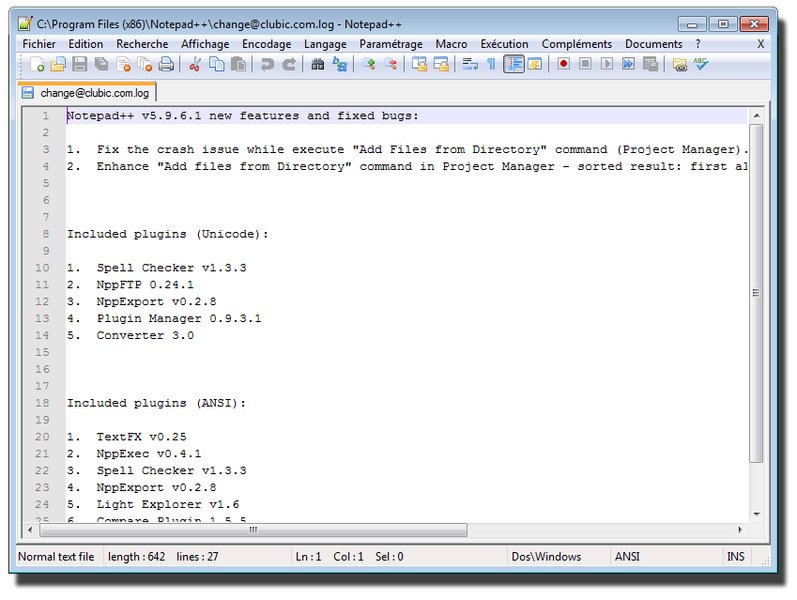Click the line 'Plugin Manager 0.9.3.1'

[179, 318]
